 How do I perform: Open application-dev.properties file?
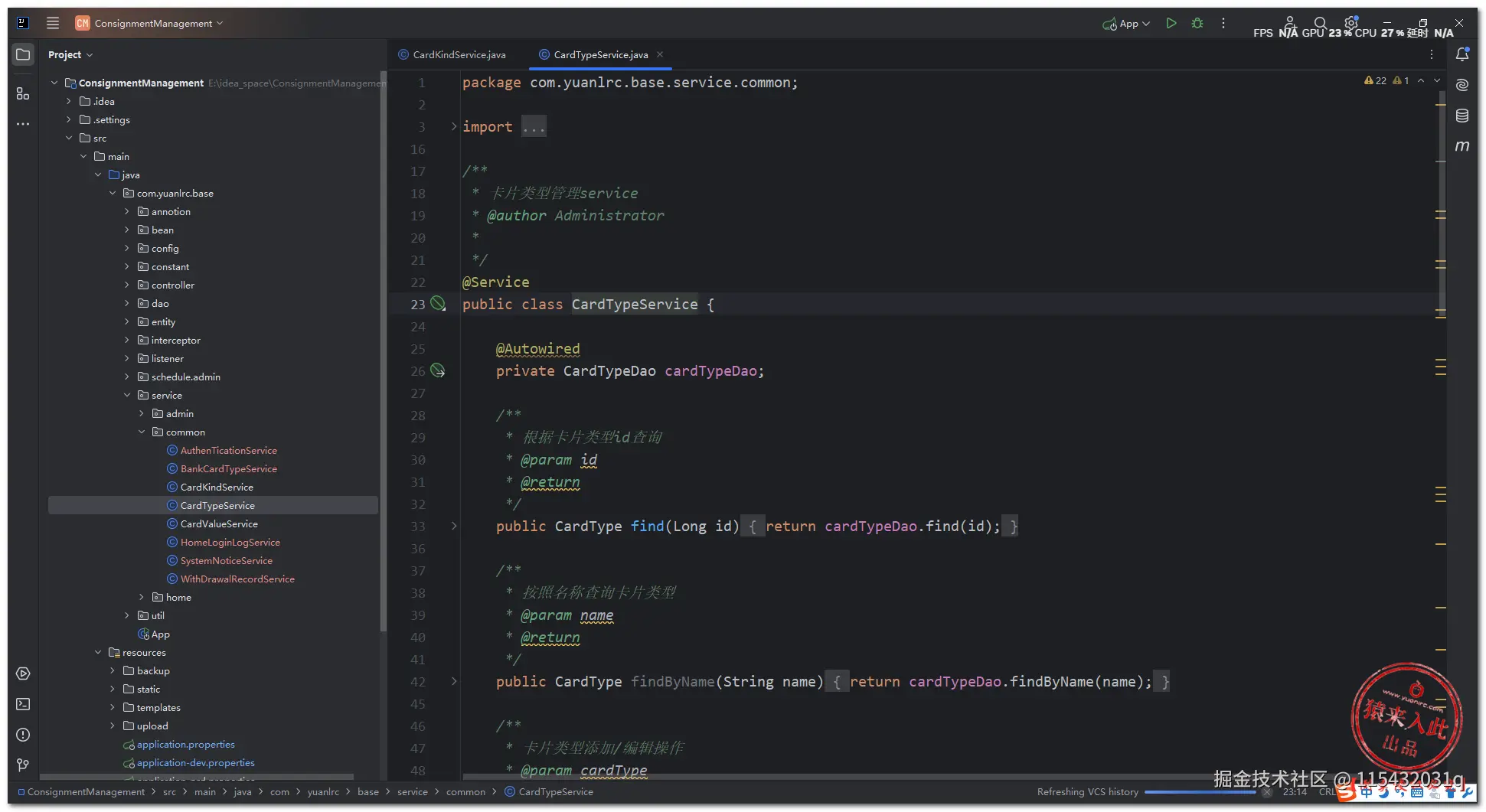[x=195, y=762]
